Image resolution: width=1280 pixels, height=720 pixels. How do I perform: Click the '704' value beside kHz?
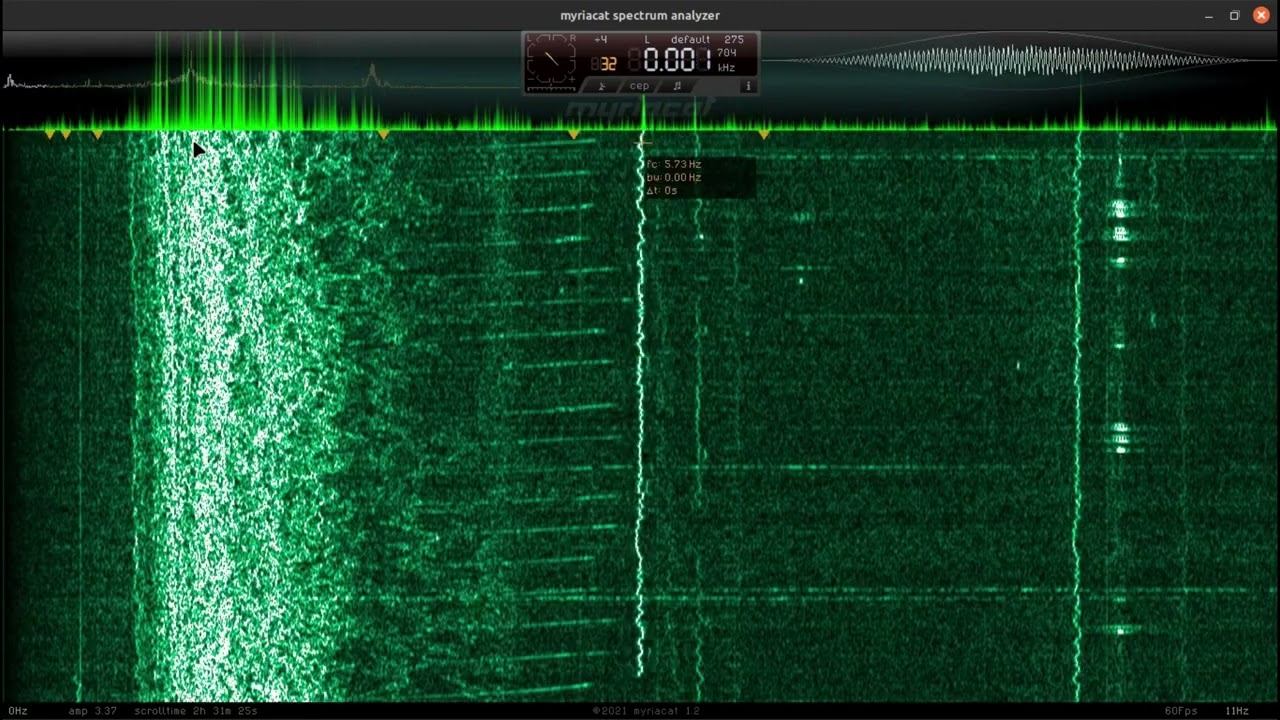point(727,52)
